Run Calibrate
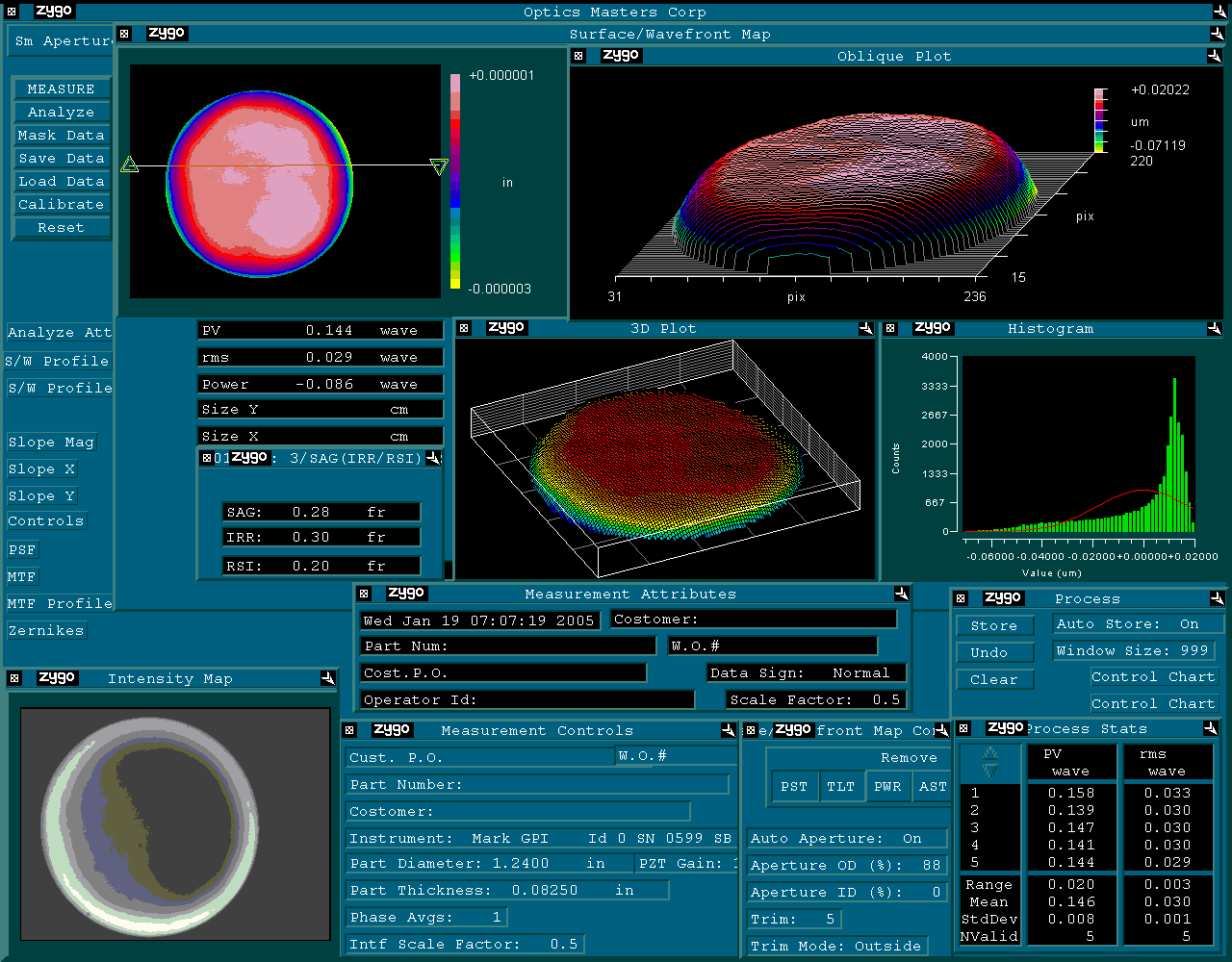This screenshot has width=1232, height=962. [x=62, y=204]
